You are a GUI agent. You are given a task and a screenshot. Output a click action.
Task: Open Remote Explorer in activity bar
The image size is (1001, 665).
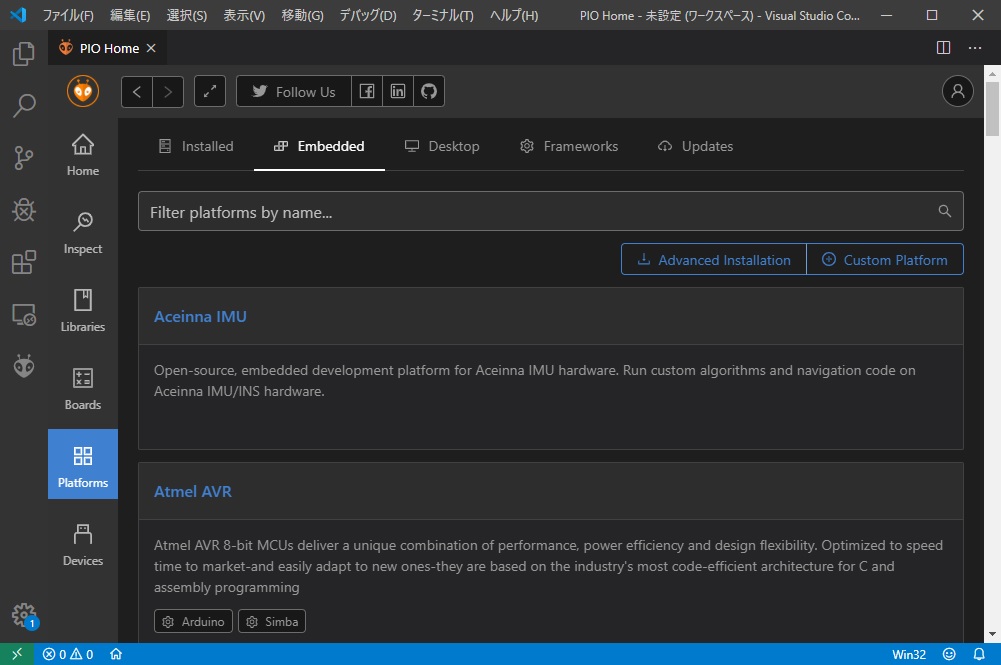coord(24,314)
